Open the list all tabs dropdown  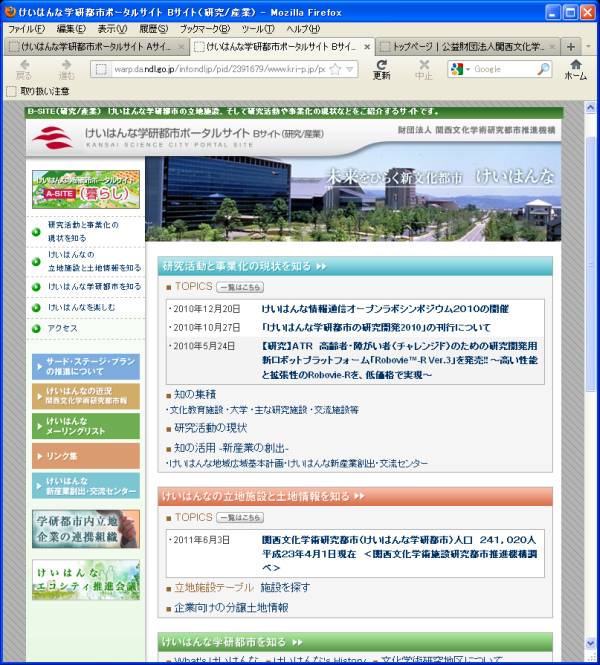click(588, 47)
